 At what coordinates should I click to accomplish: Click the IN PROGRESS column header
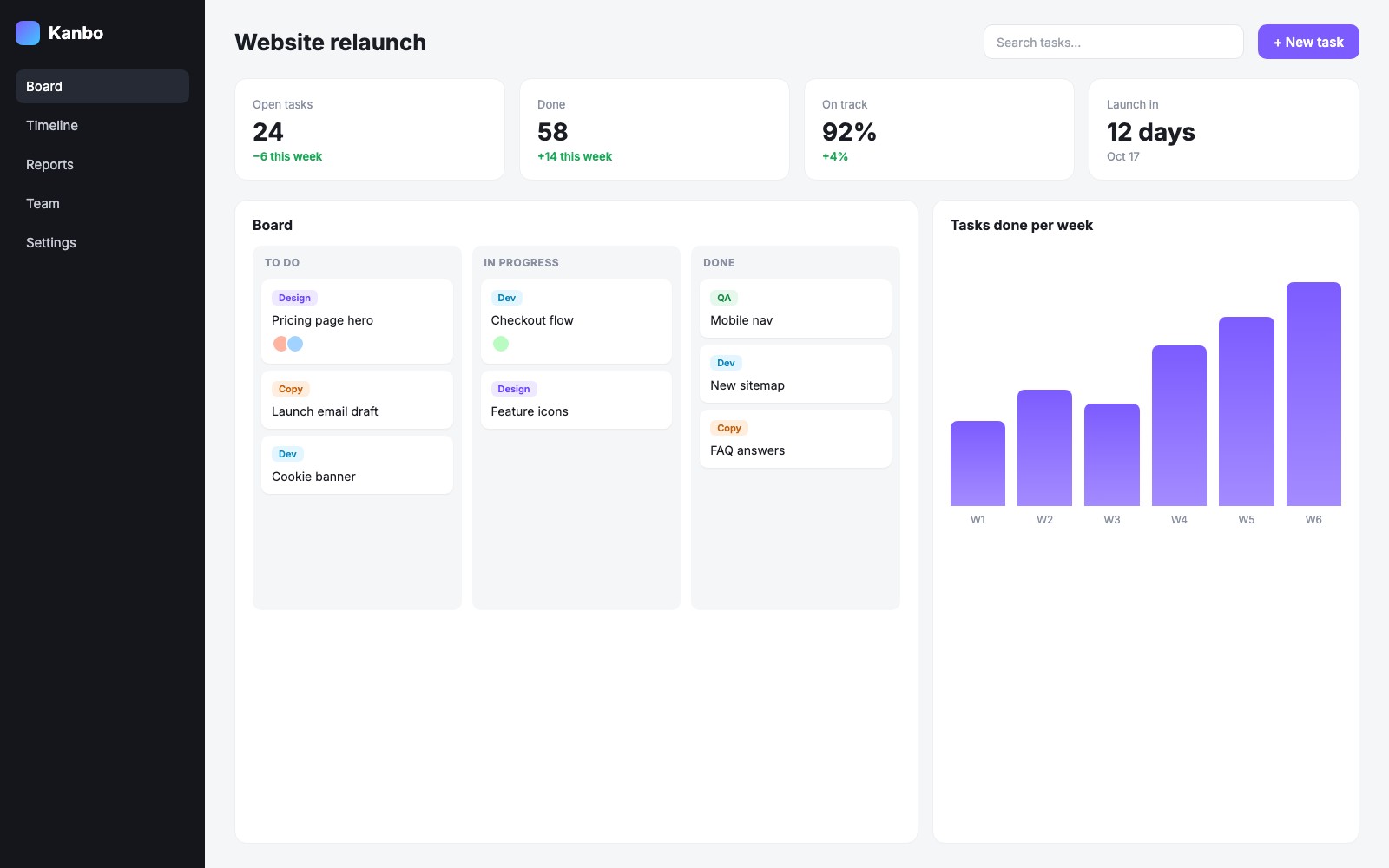coord(521,262)
